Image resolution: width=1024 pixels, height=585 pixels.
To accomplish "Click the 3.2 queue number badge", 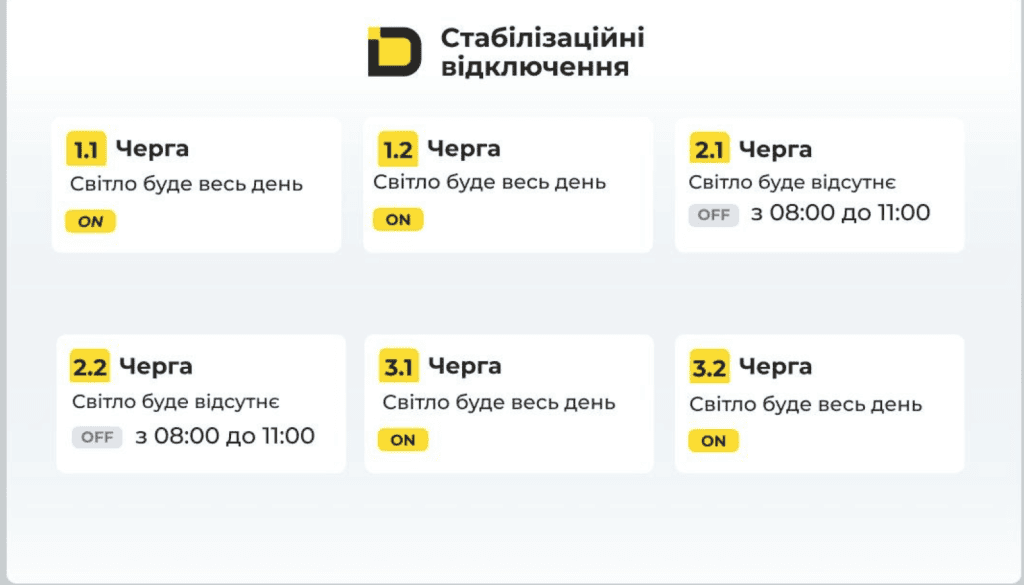I will [x=709, y=367].
